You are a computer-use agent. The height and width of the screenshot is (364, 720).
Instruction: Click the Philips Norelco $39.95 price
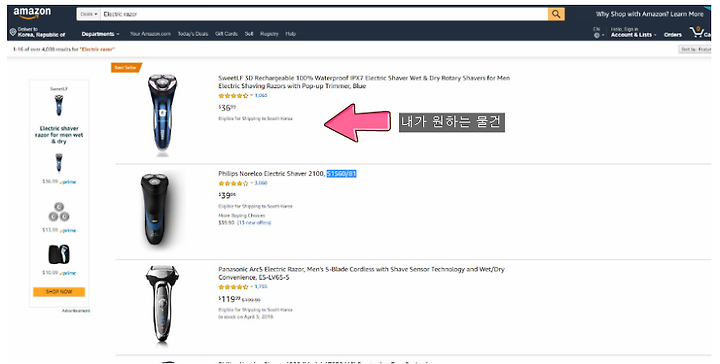227,196
